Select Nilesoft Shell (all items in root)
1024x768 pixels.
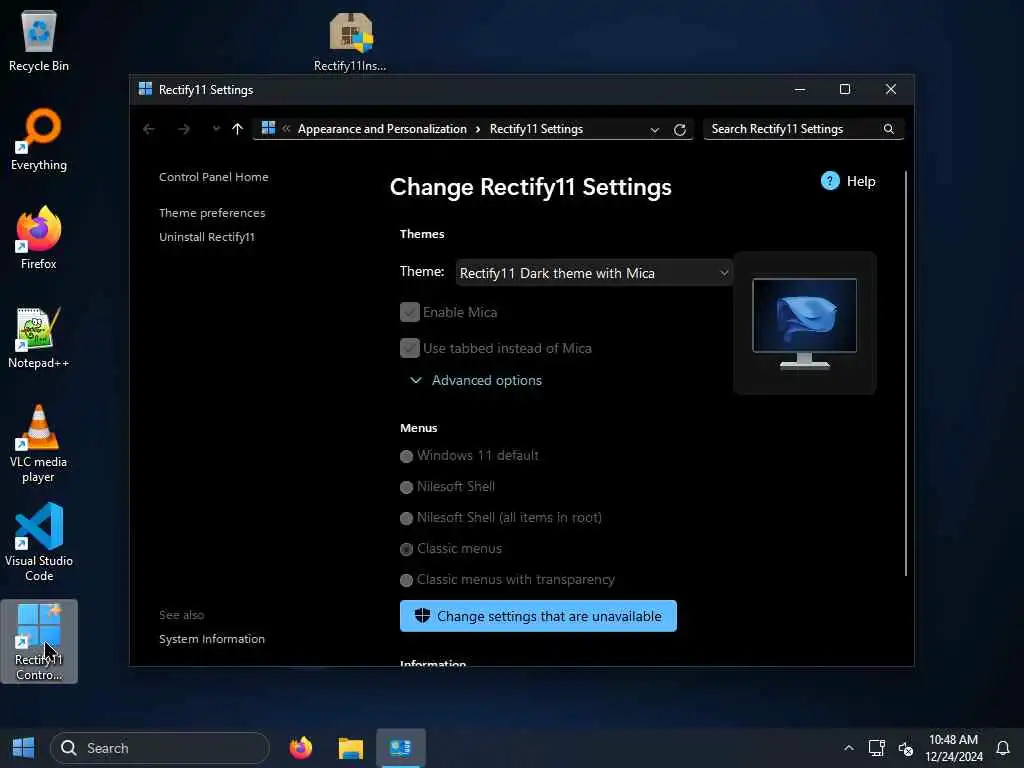click(406, 518)
